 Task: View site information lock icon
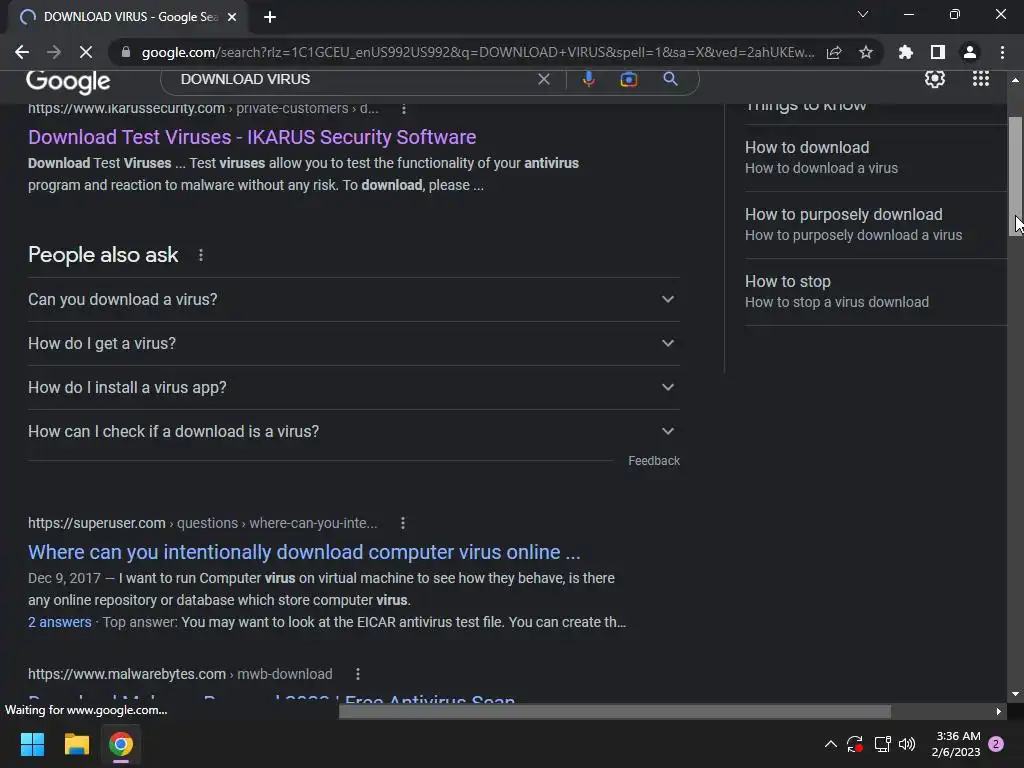coord(126,52)
